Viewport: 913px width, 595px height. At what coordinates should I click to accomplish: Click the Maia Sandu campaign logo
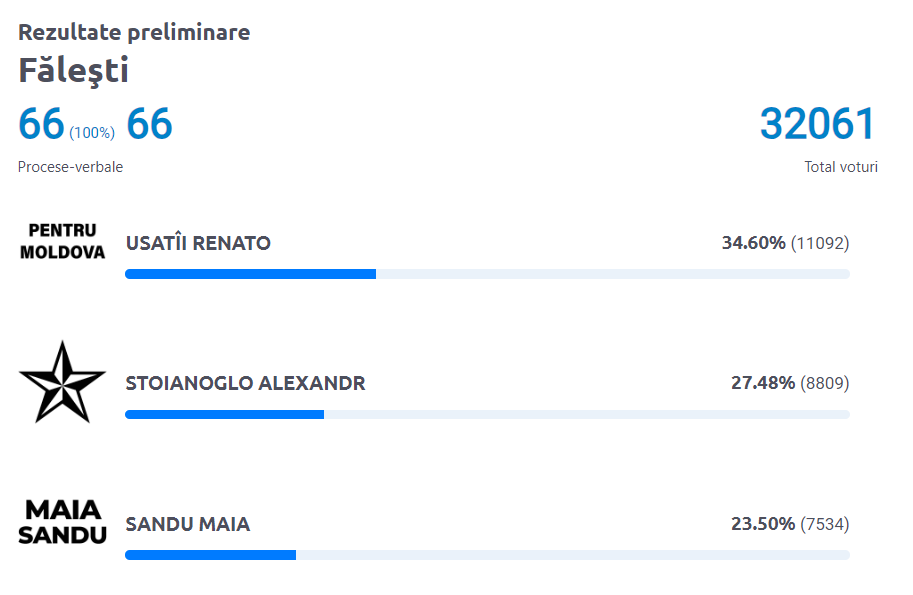[x=62, y=522]
